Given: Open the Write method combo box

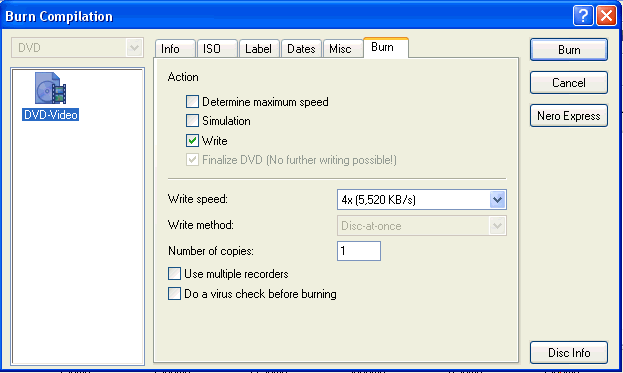Looking at the screenshot, I should (422, 226).
